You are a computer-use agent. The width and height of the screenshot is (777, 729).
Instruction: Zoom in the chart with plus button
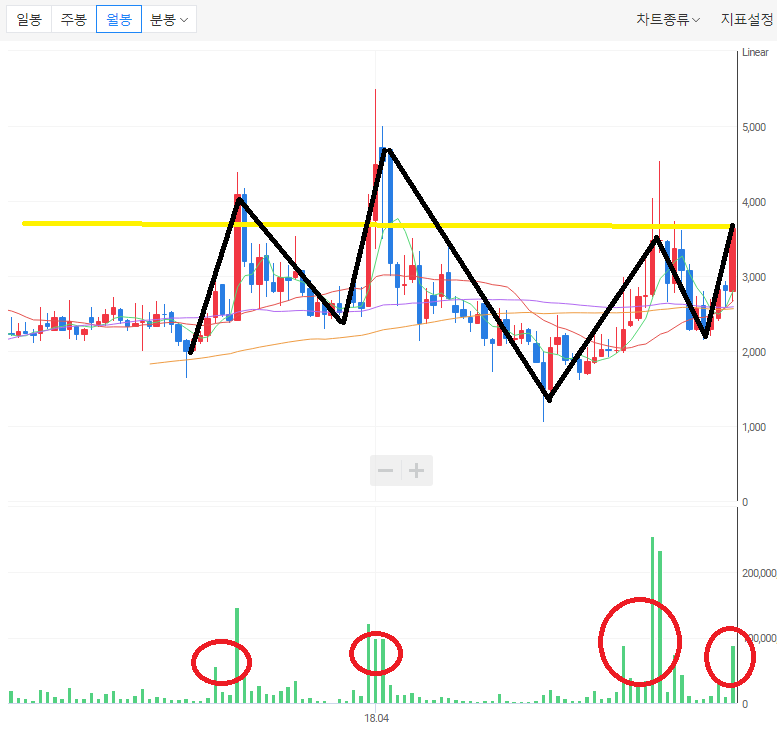(417, 470)
